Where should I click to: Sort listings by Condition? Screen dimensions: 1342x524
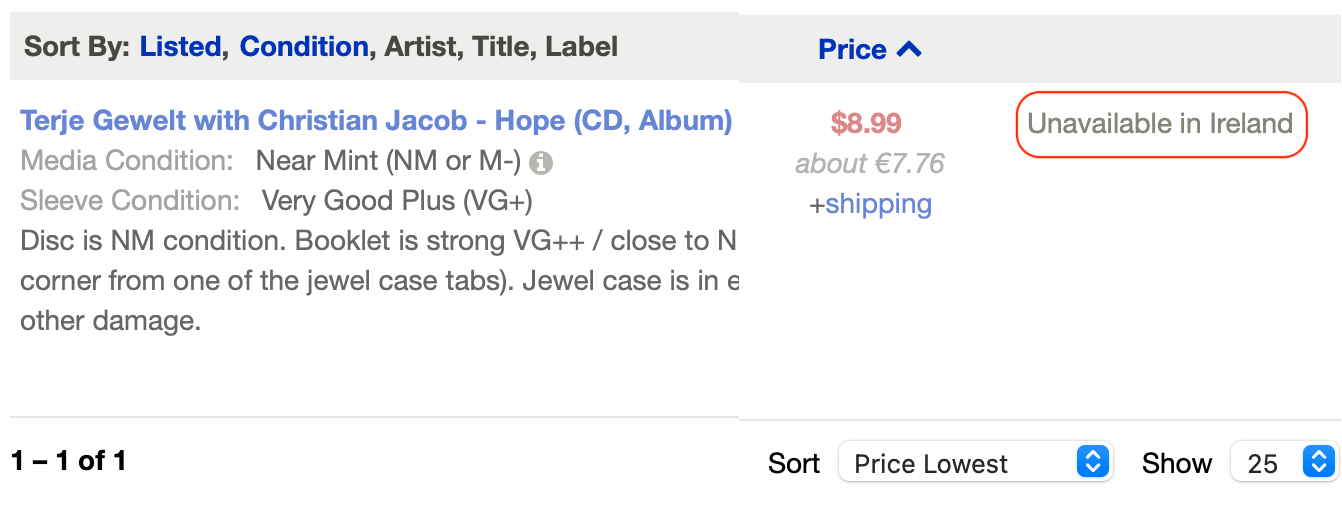click(304, 46)
